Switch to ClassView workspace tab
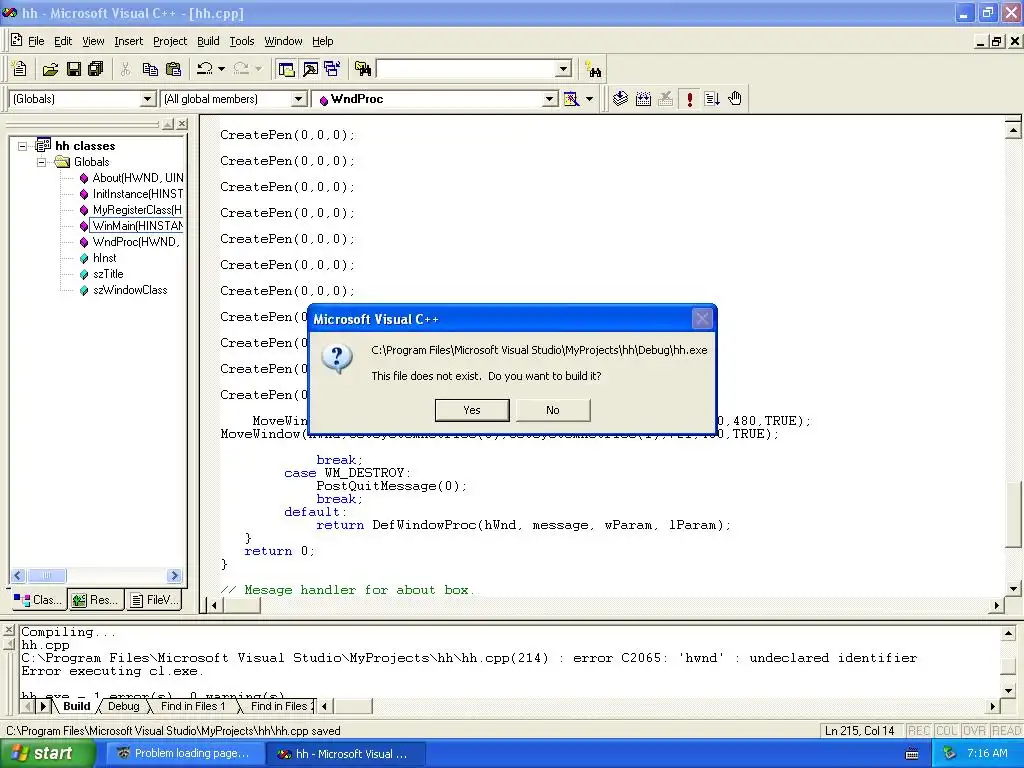 (38, 600)
